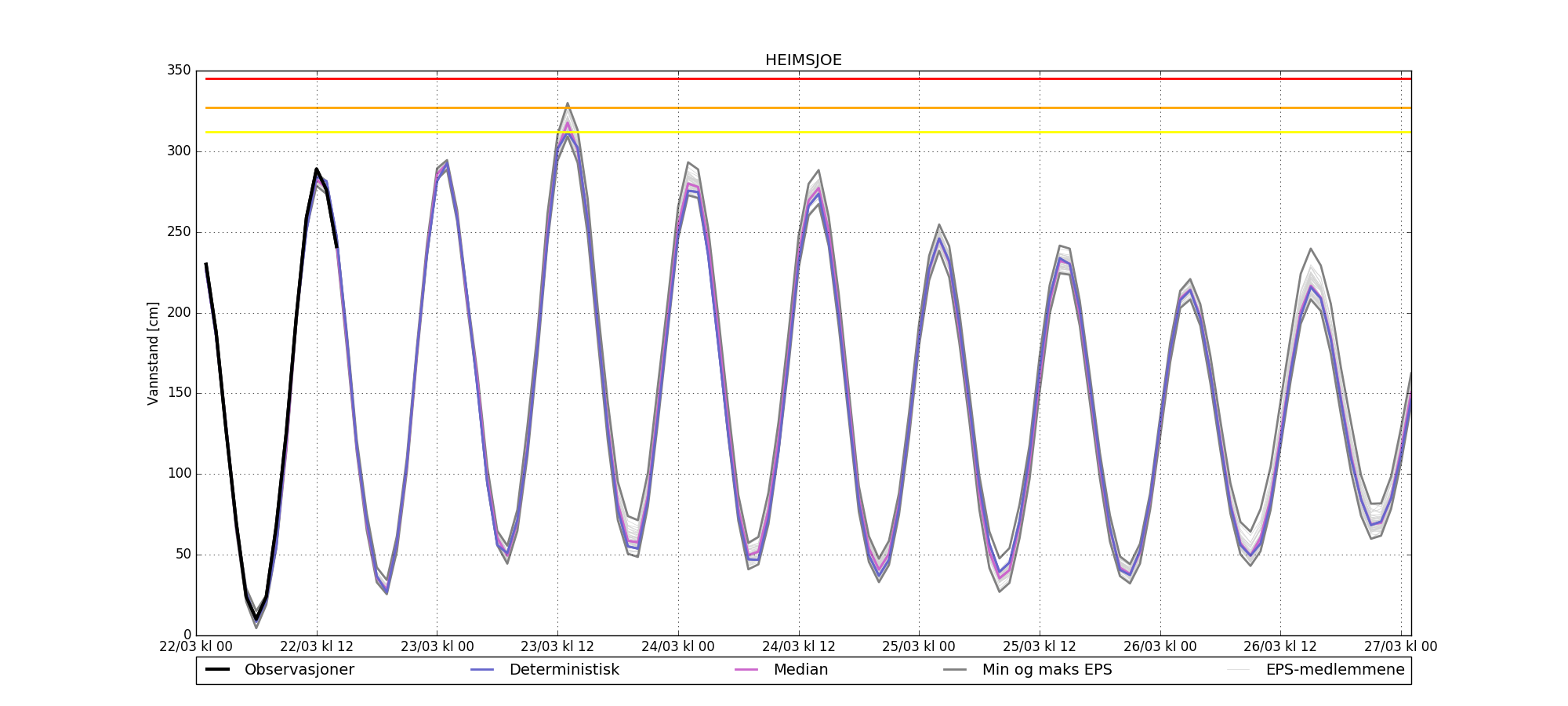Click the magenta Median legend line

point(746,670)
